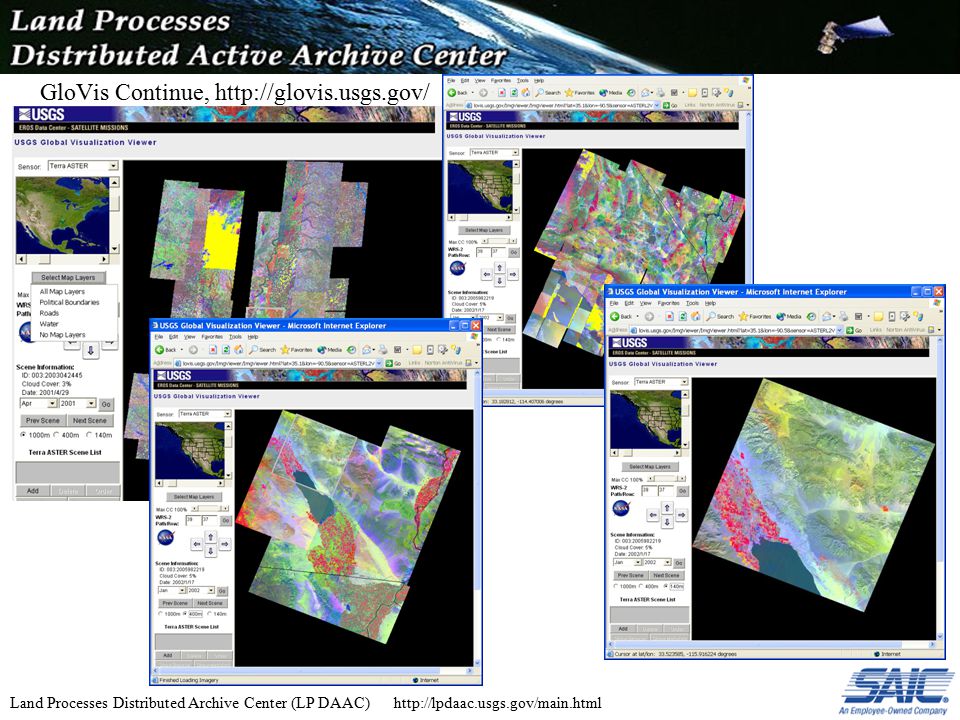The image size is (960, 720).
Task: Click Stop icon in bottom-center IE window
Action: click(x=213, y=350)
